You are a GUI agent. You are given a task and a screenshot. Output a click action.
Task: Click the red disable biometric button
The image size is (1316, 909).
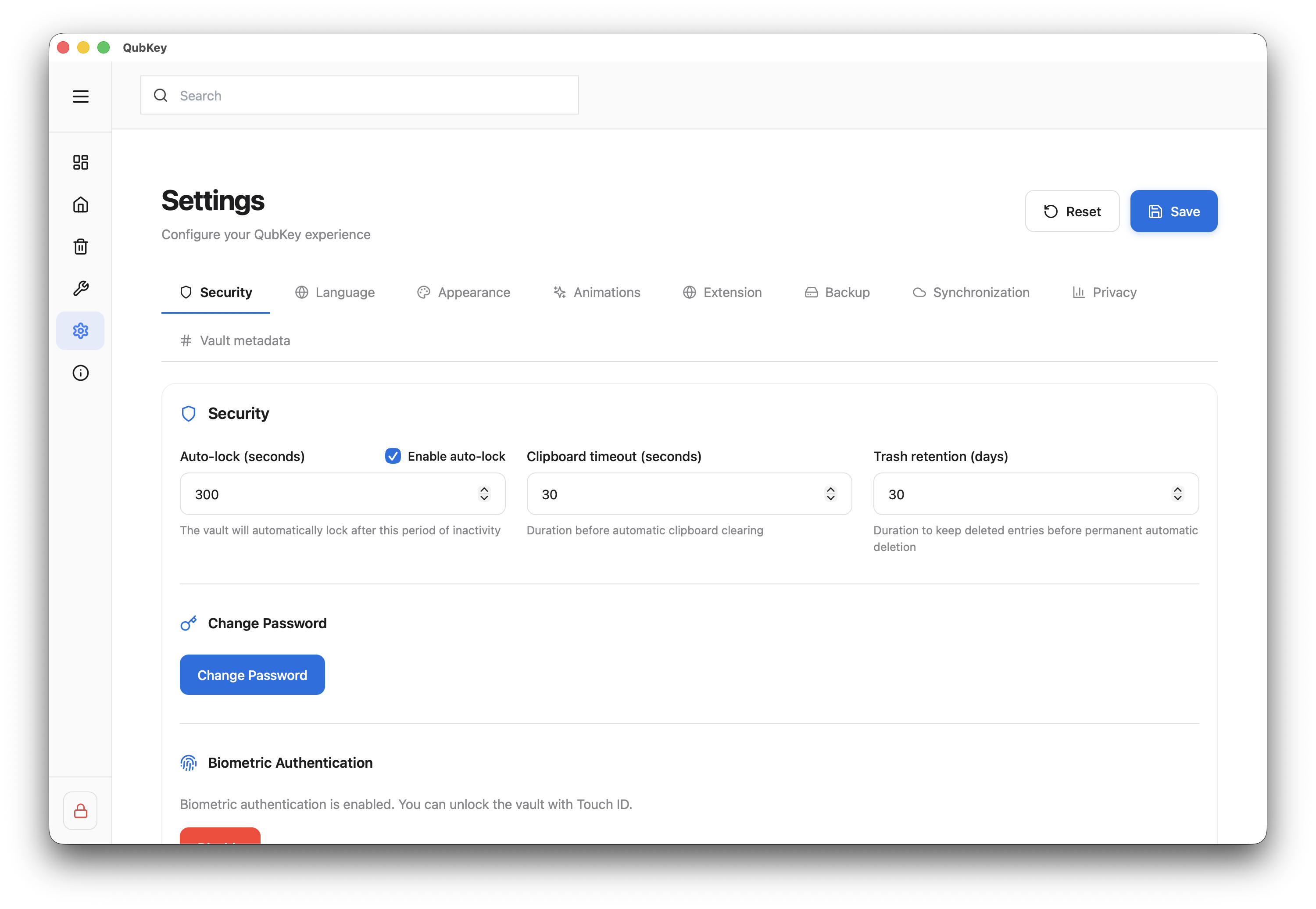coord(220,836)
